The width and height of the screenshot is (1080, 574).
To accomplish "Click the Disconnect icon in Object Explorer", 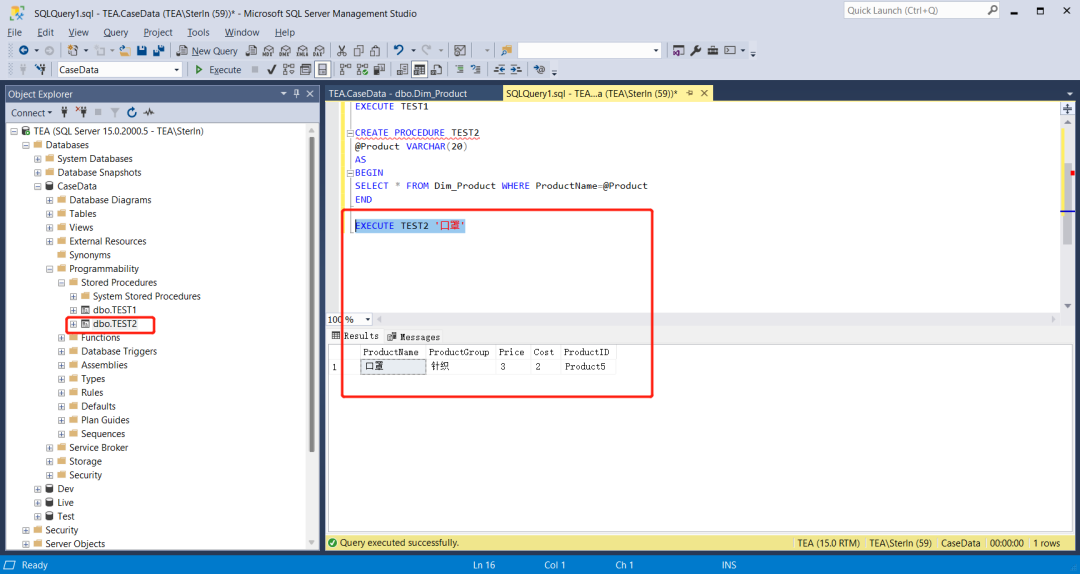I will coord(83,113).
